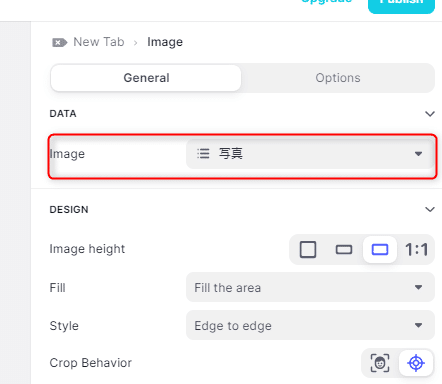This screenshot has height=384, width=442.
Task: Open the Image data column dropdown
Action: (310, 154)
